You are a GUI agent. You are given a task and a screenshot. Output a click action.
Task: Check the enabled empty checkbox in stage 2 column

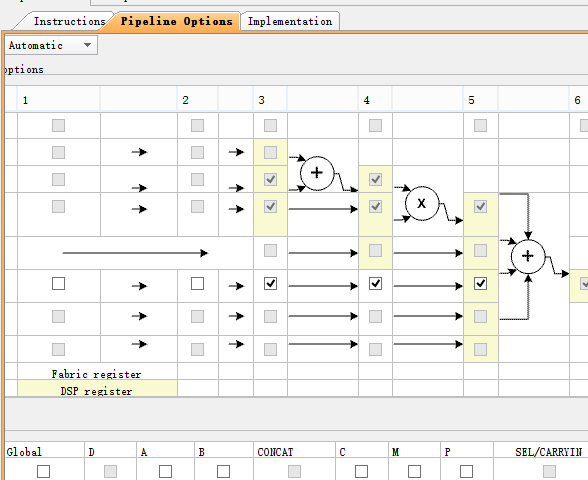pos(197,284)
